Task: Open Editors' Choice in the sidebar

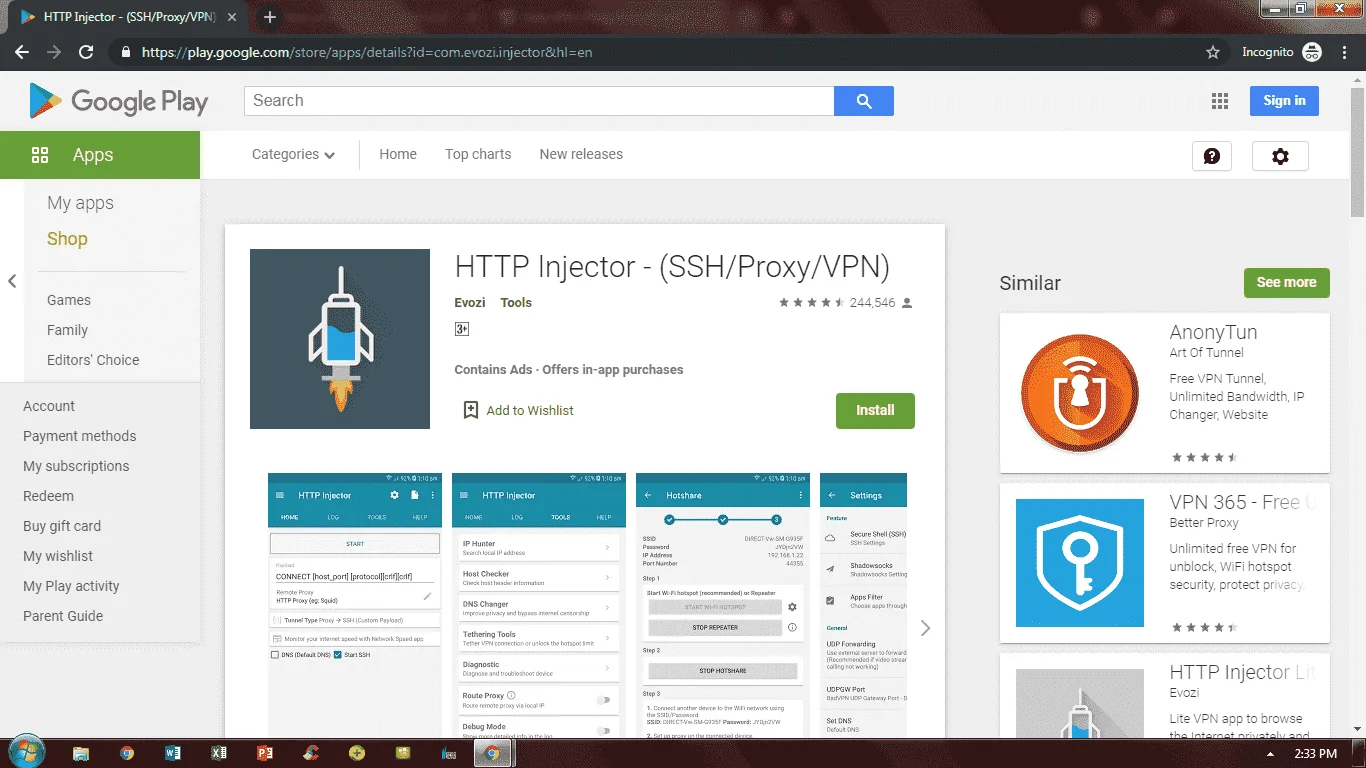Action: 93,360
